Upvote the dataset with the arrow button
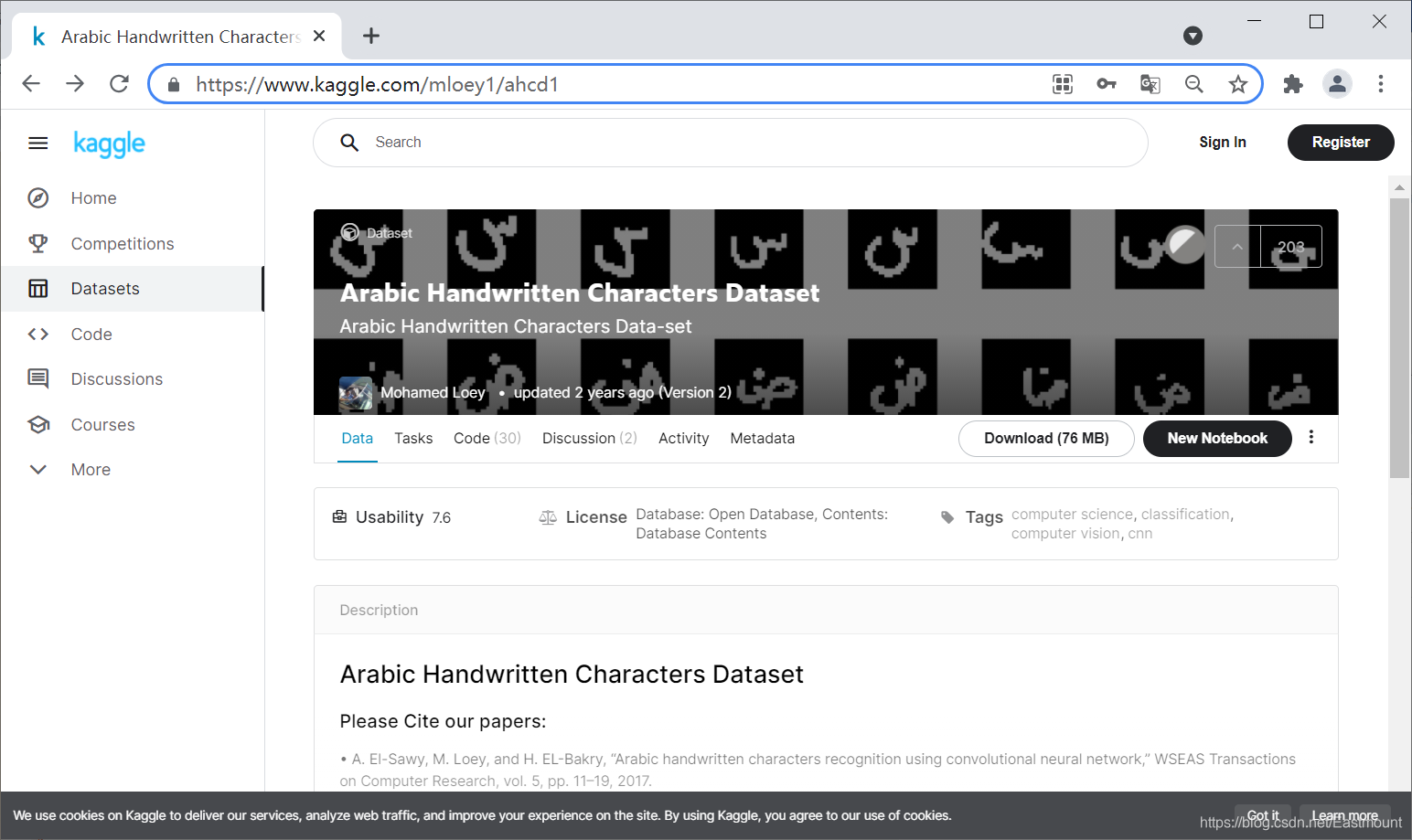This screenshot has width=1412, height=840. [x=1237, y=247]
